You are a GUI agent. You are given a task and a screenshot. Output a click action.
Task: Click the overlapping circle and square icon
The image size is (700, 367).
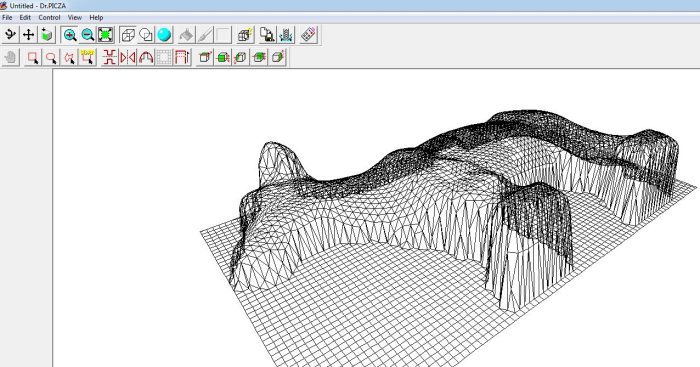click(x=146, y=35)
